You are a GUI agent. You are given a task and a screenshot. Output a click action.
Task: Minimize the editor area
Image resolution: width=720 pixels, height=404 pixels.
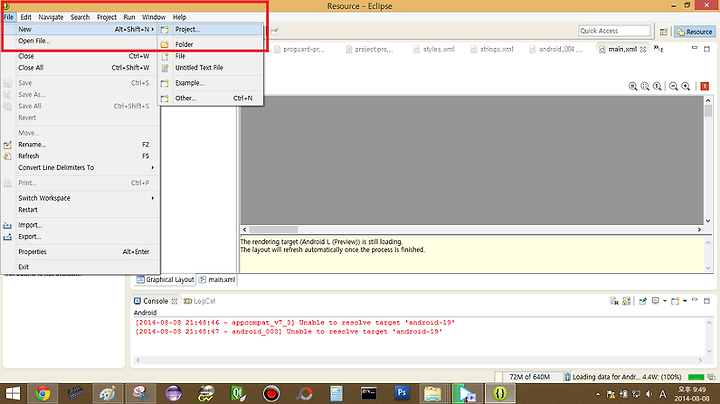coord(694,48)
